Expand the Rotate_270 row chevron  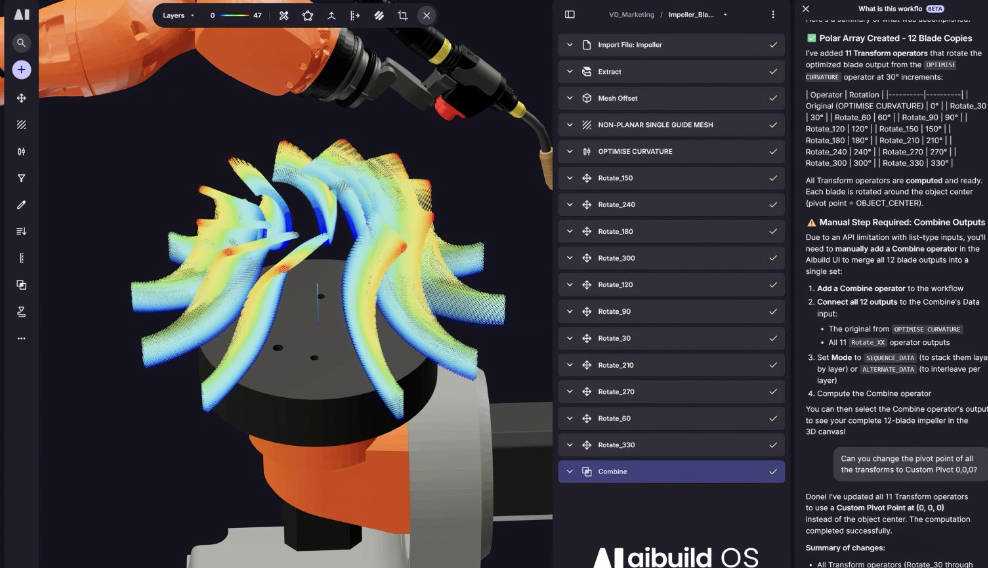coord(570,391)
